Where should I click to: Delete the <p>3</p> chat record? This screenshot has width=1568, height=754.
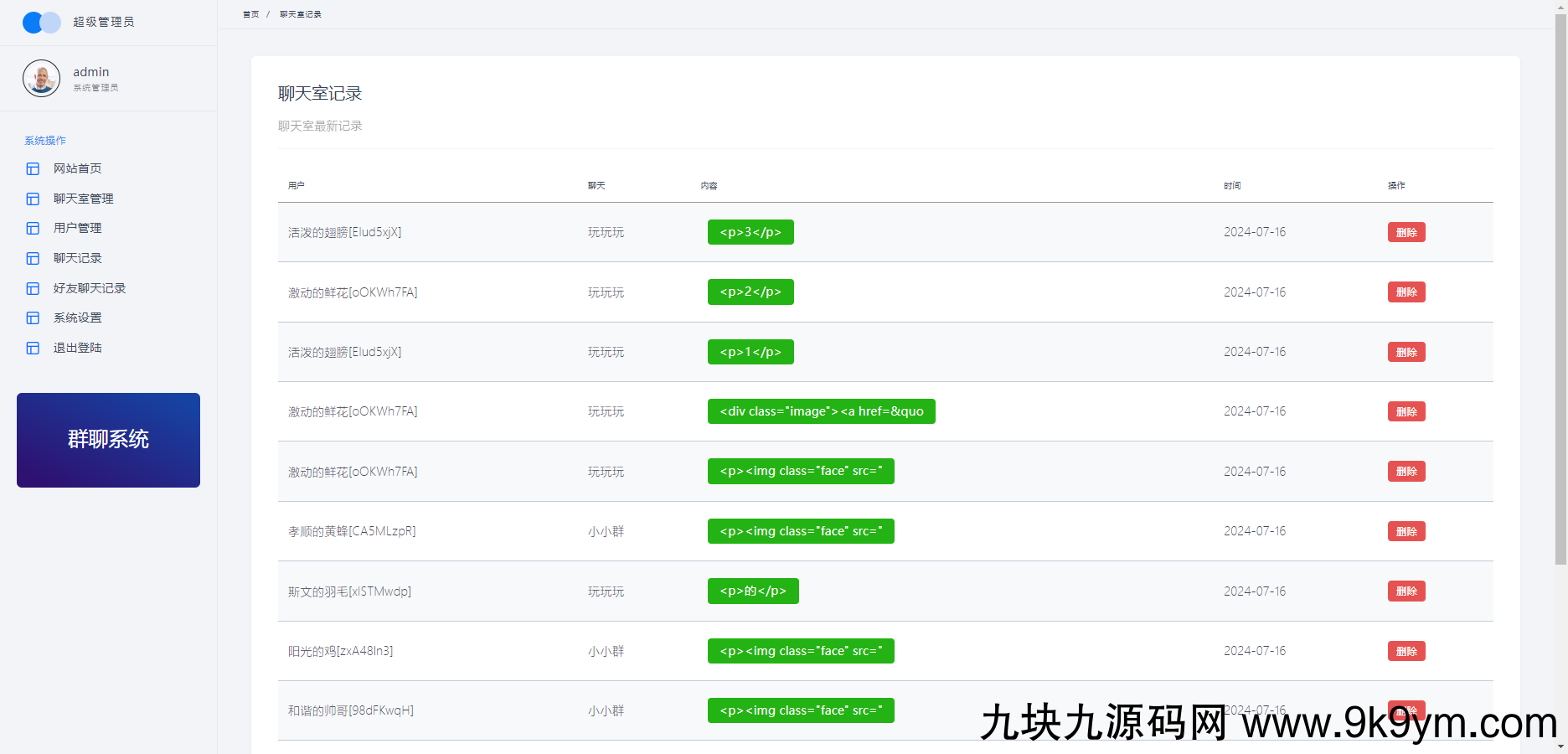(1406, 233)
